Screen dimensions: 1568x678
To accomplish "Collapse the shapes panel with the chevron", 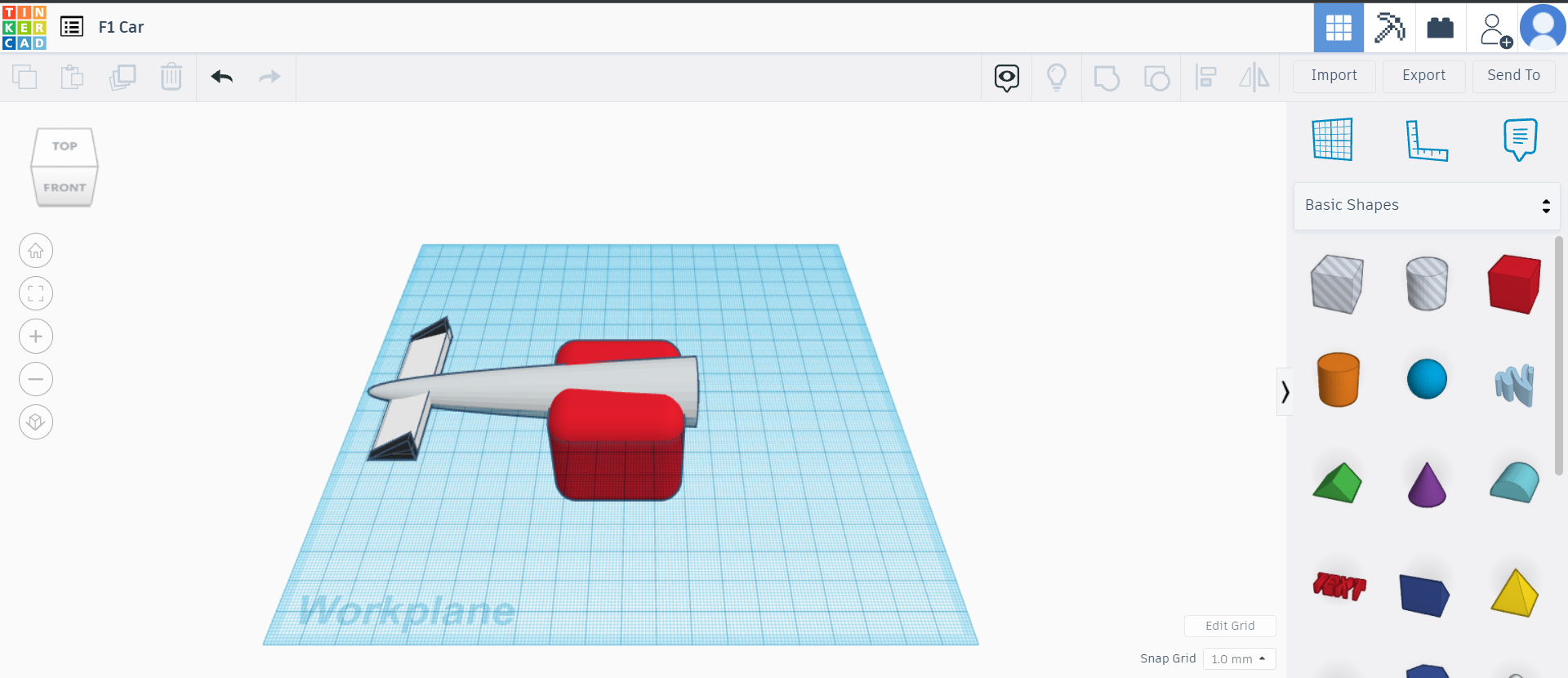I will point(1285,392).
